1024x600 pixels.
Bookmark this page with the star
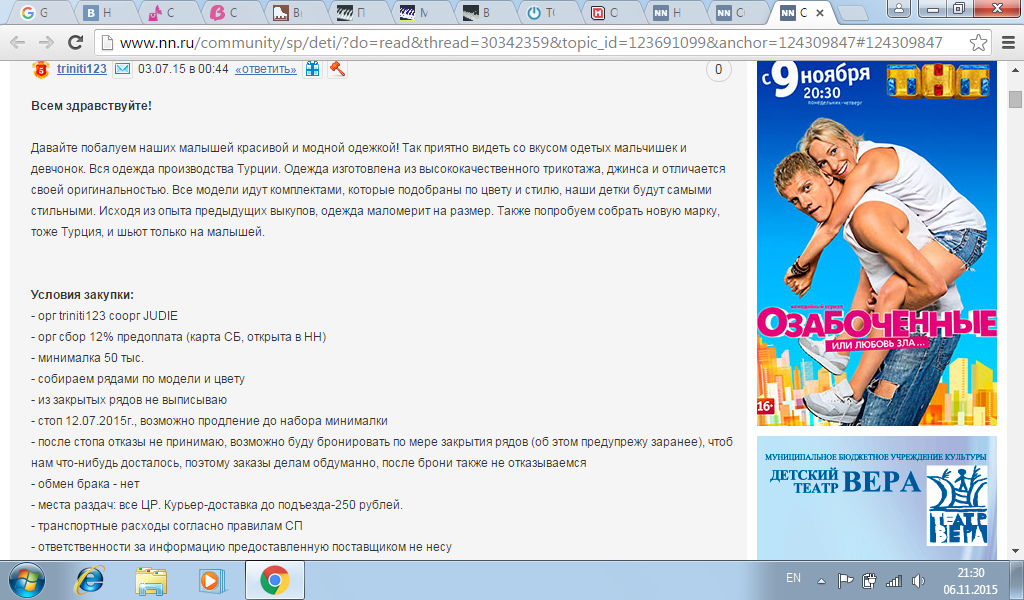tap(978, 43)
